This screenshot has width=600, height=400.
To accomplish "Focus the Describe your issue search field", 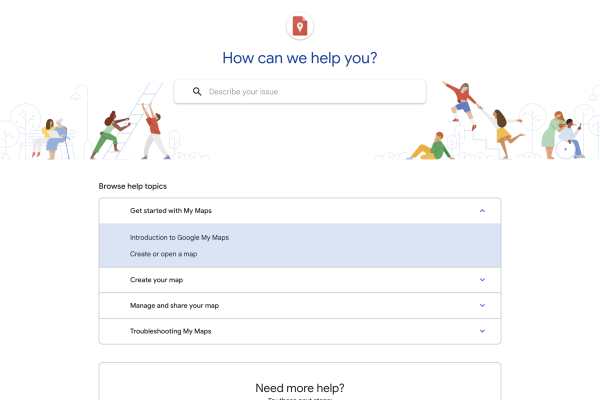I will click(300, 91).
